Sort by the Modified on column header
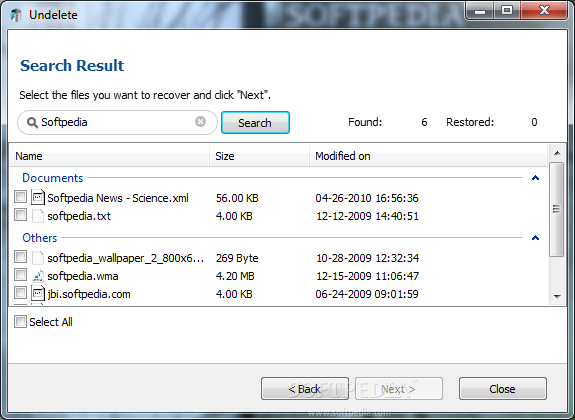This screenshot has height=420, width=575. 428,156
